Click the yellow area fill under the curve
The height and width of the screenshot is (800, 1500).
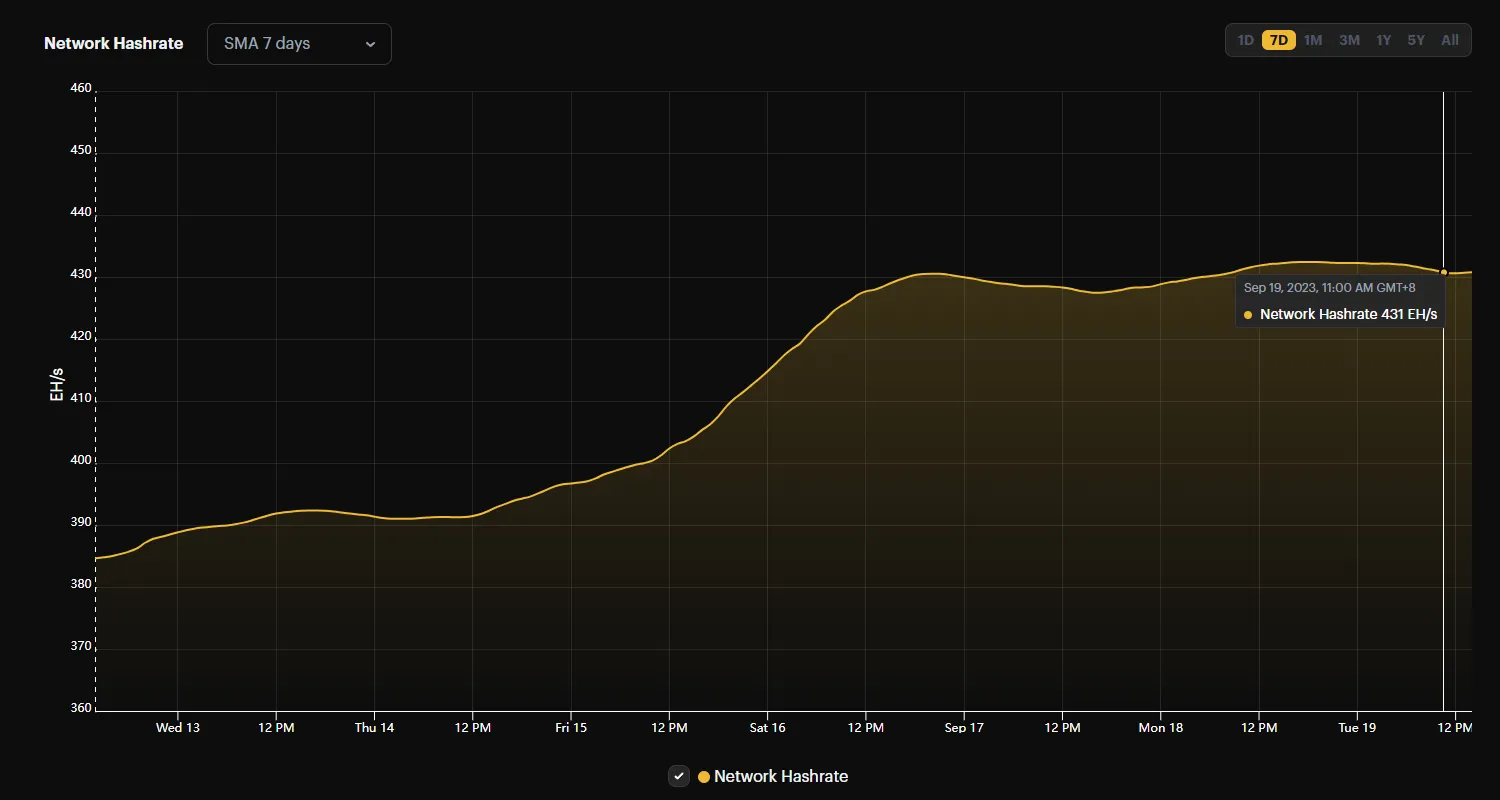tap(700, 600)
